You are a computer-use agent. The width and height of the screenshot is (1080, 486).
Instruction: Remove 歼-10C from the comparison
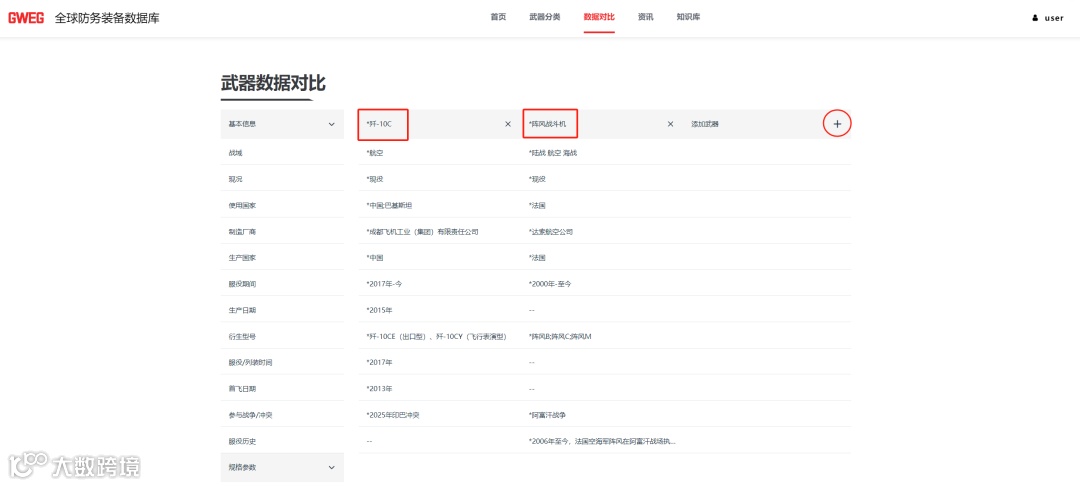point(508,124)
